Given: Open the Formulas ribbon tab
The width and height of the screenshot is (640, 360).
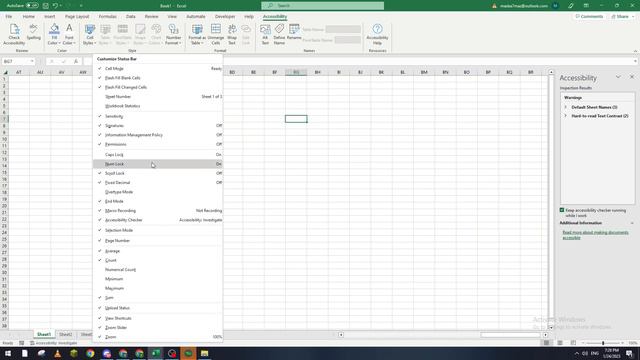Looking at the screenshot, I should tap(107, 17).
